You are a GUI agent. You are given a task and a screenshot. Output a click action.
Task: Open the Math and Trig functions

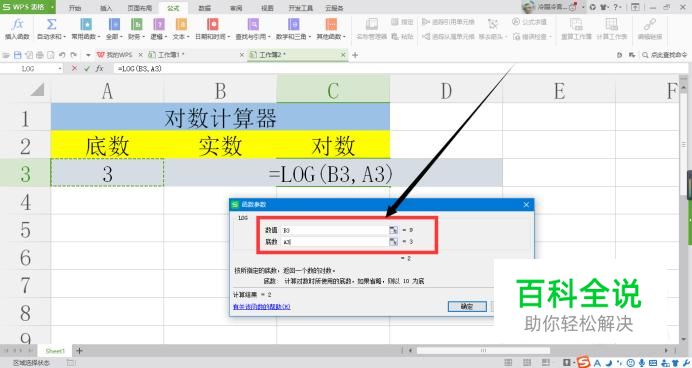tap(293, 28)
